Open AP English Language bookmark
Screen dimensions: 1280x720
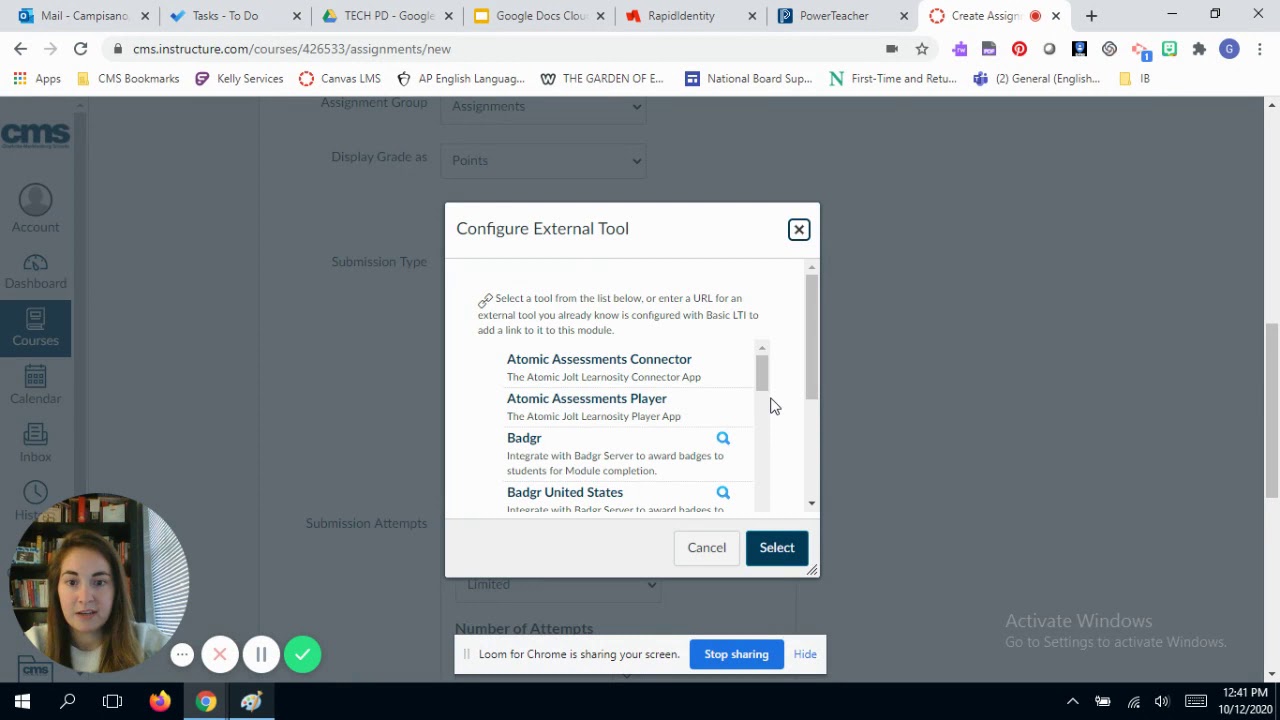(461, 79)
